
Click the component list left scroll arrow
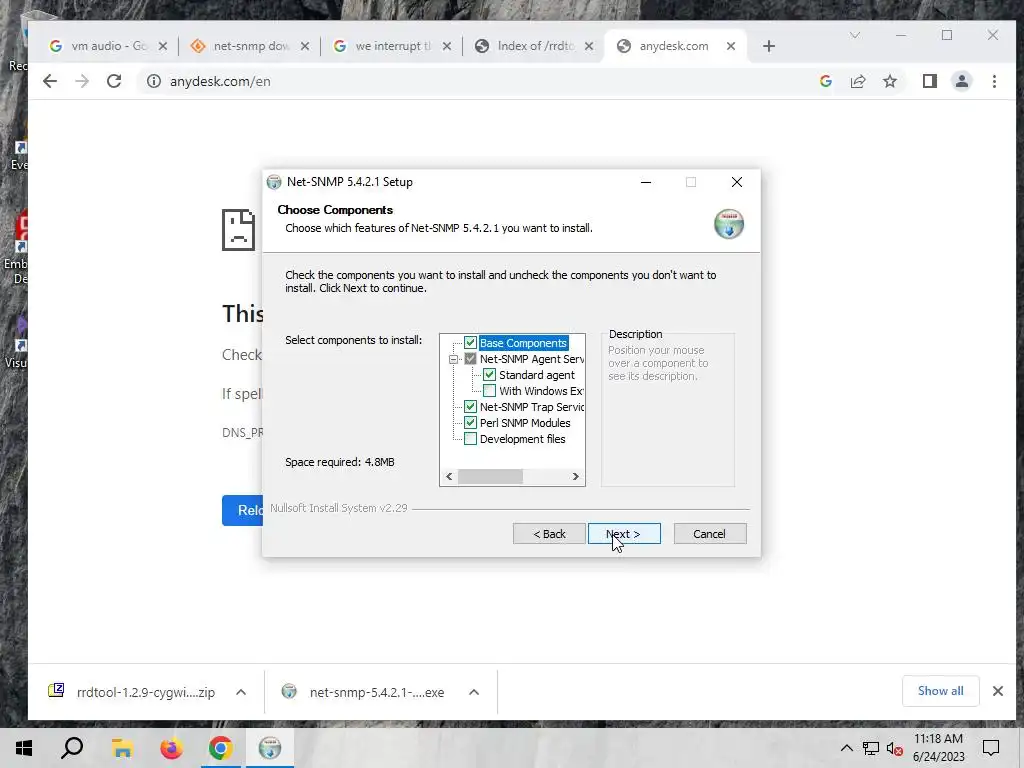coord(449,477)
